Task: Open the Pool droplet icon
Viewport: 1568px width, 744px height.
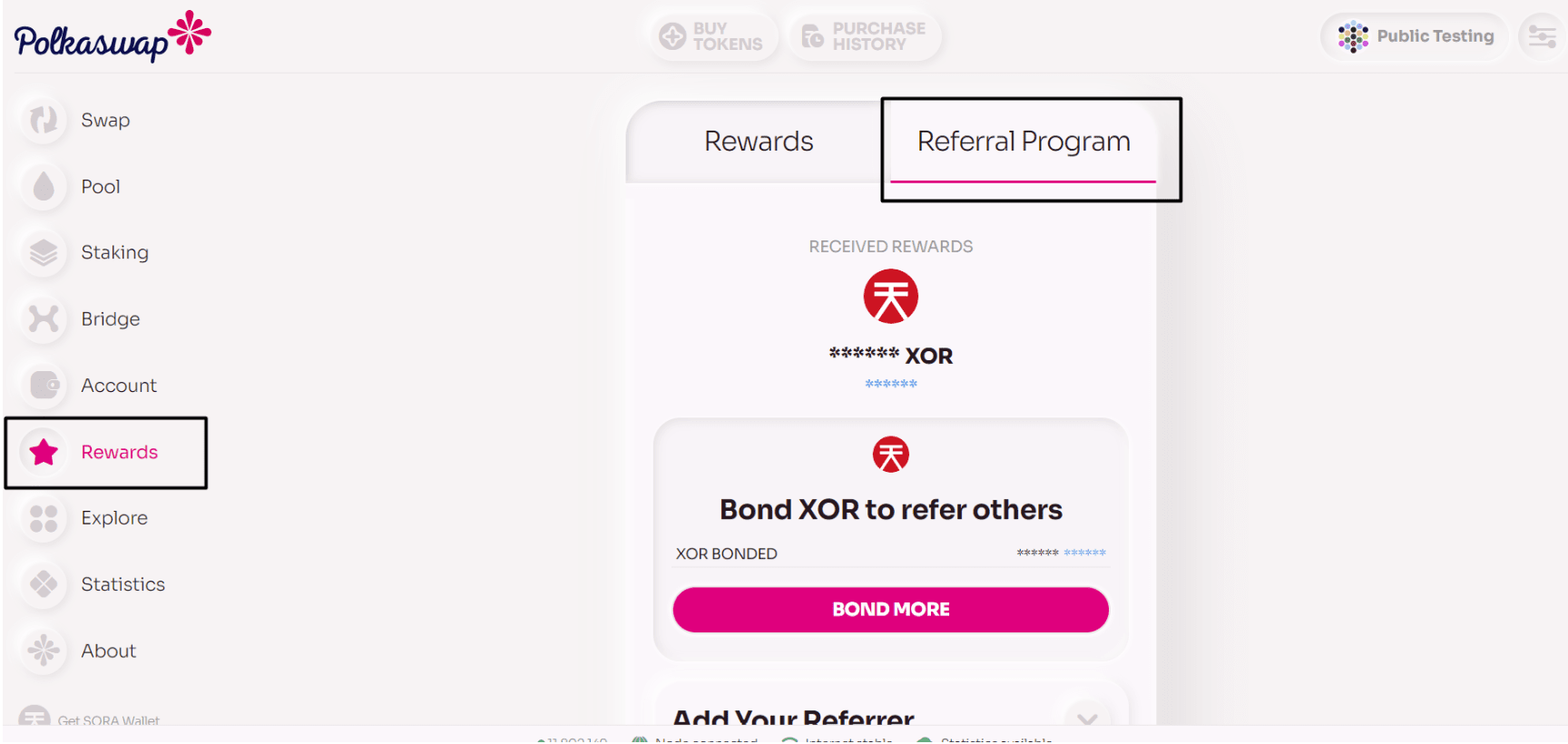Action: point(44,187)
